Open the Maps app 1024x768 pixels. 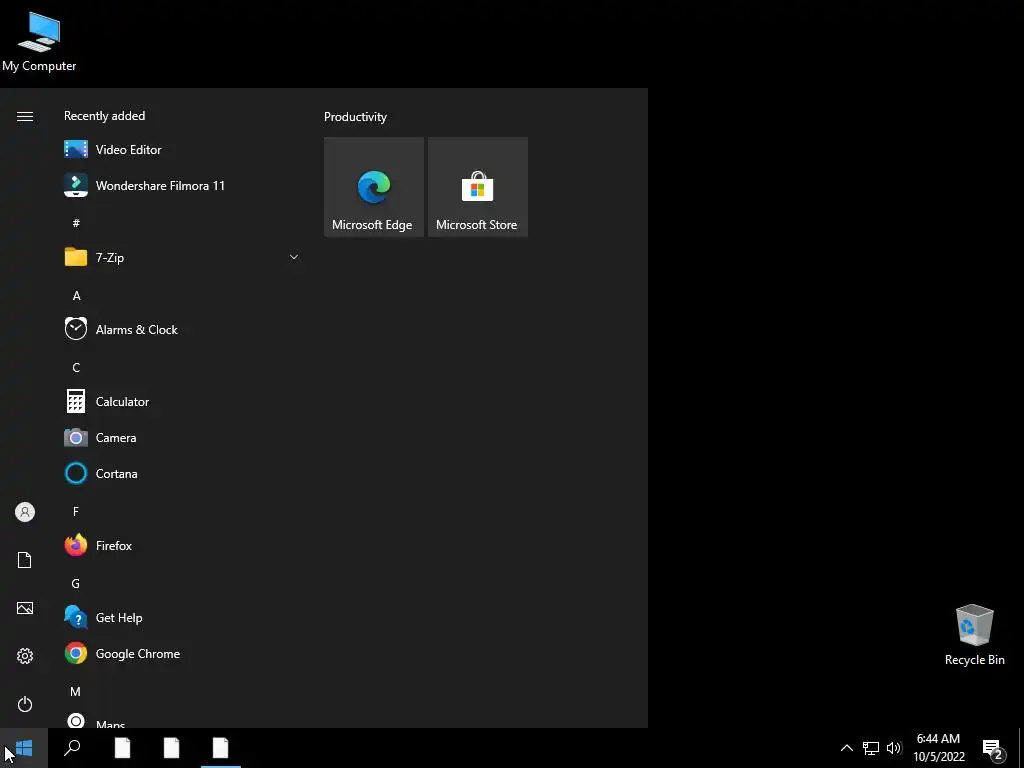pyautogui.click(x=181, y=720)
